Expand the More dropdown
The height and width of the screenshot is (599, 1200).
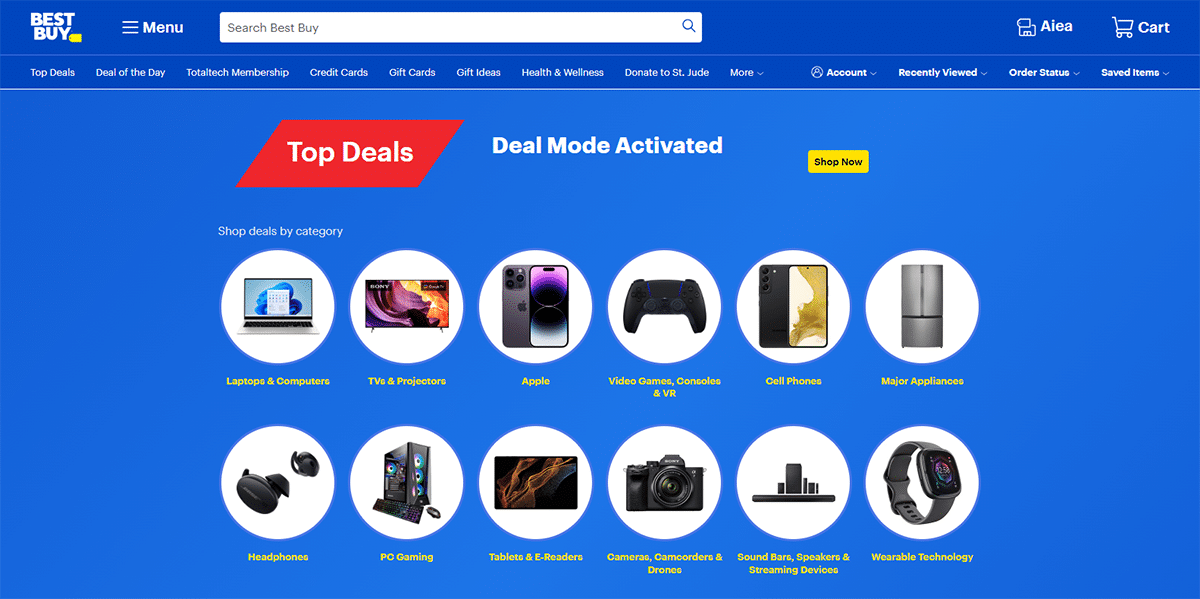[x=747, y=73]
